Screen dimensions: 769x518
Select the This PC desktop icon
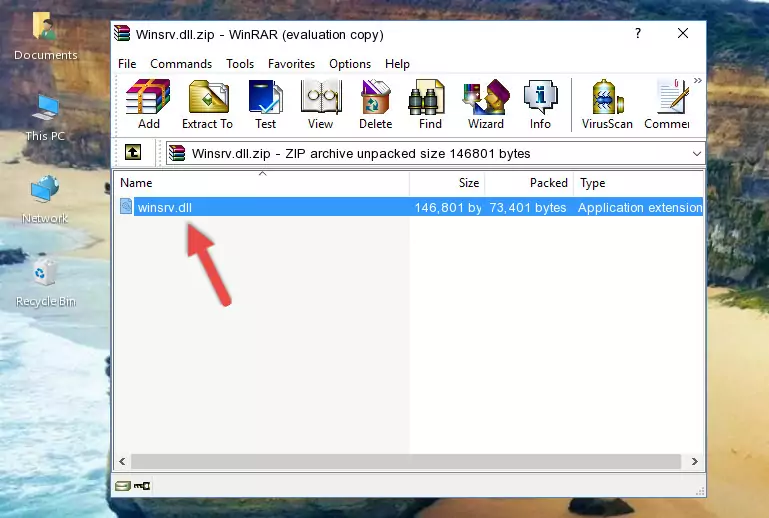point(45,118)
